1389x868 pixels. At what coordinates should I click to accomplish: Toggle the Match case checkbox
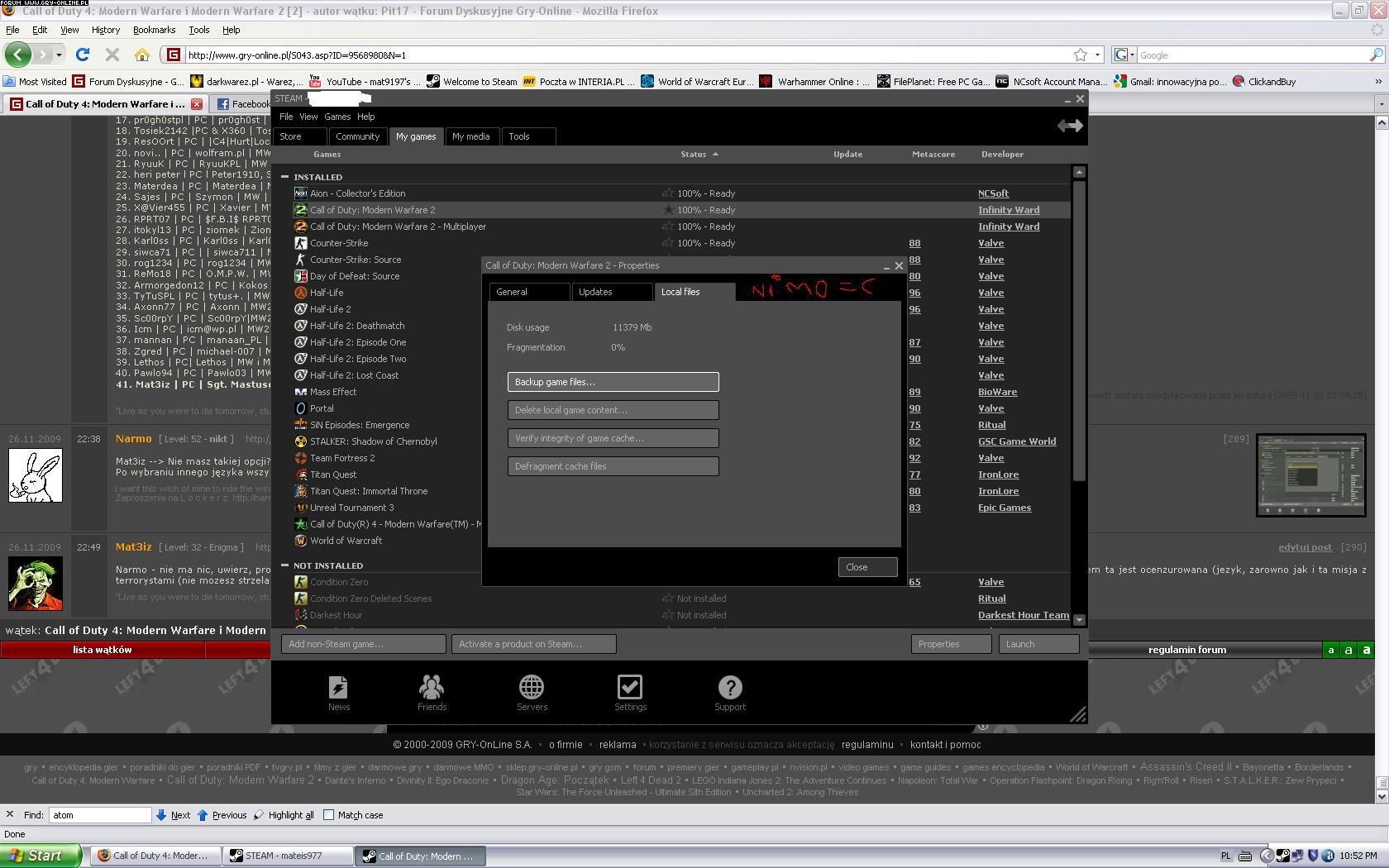[329, 815]
